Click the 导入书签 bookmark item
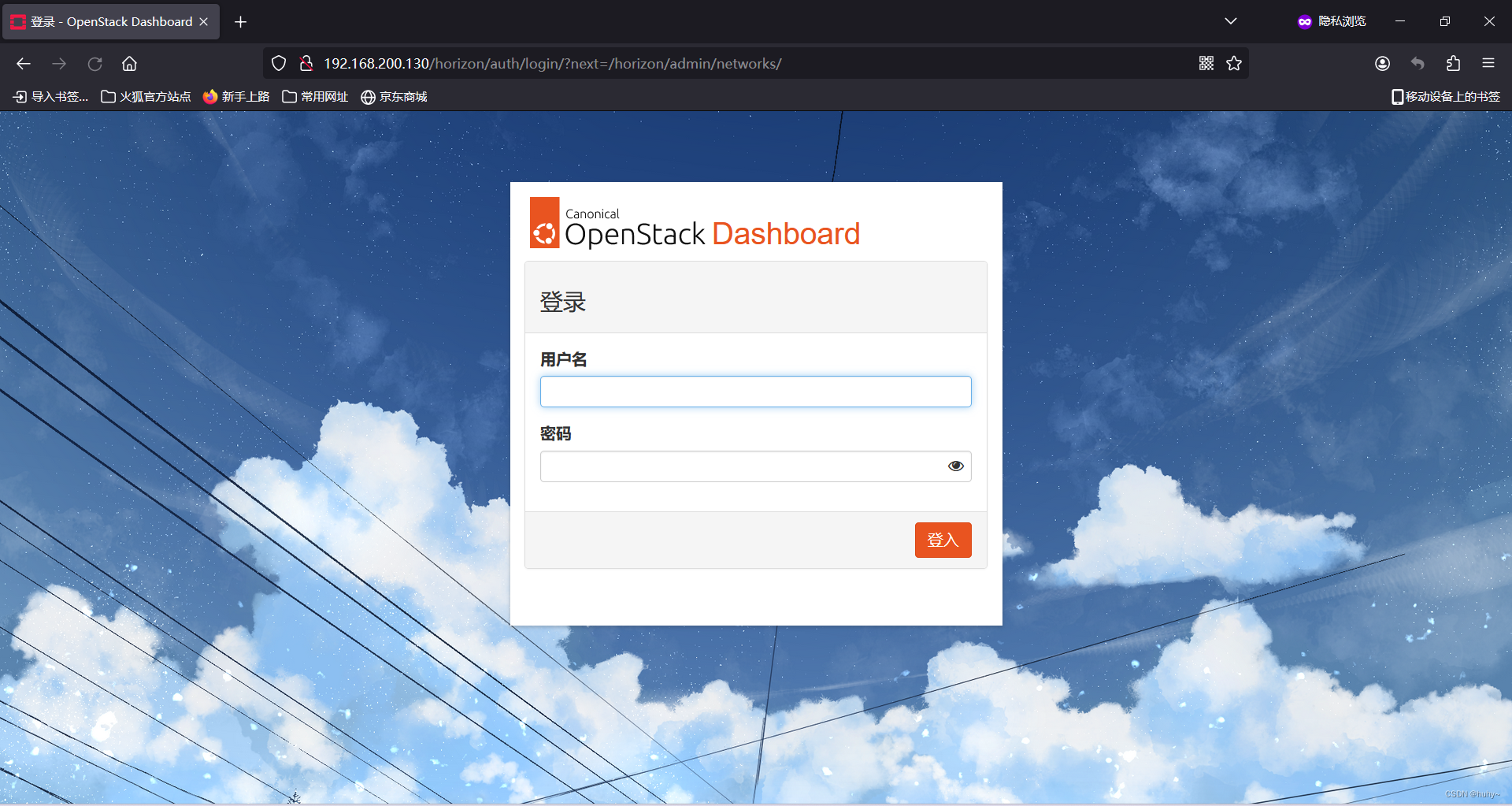 point(50,97)
